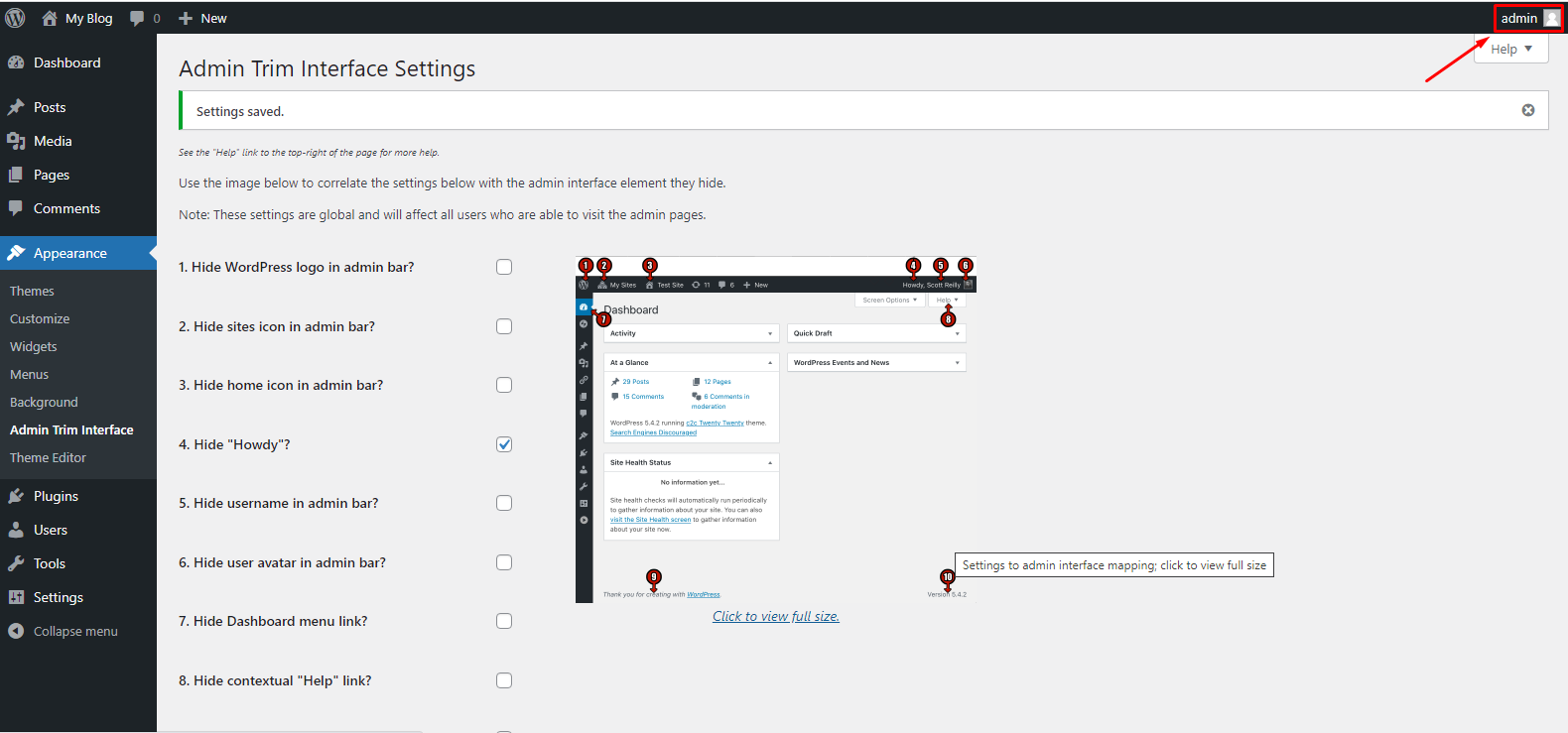
Task: Dismiss the Settings saved notice
Action: point(1528,110)
